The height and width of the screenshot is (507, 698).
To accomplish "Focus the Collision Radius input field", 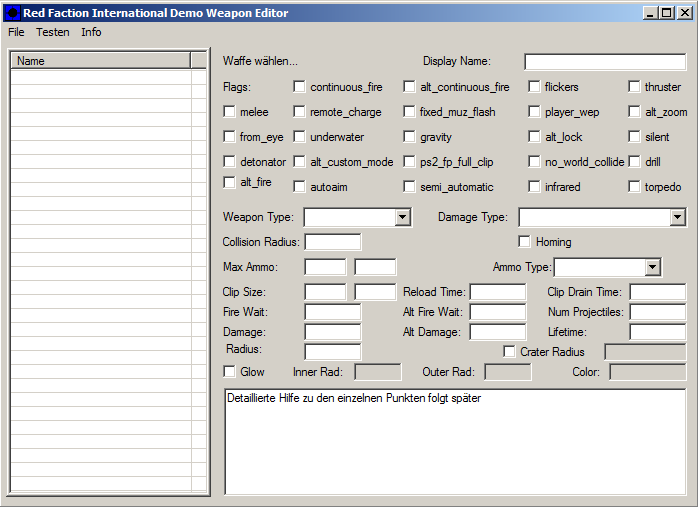I will (332, 242).
